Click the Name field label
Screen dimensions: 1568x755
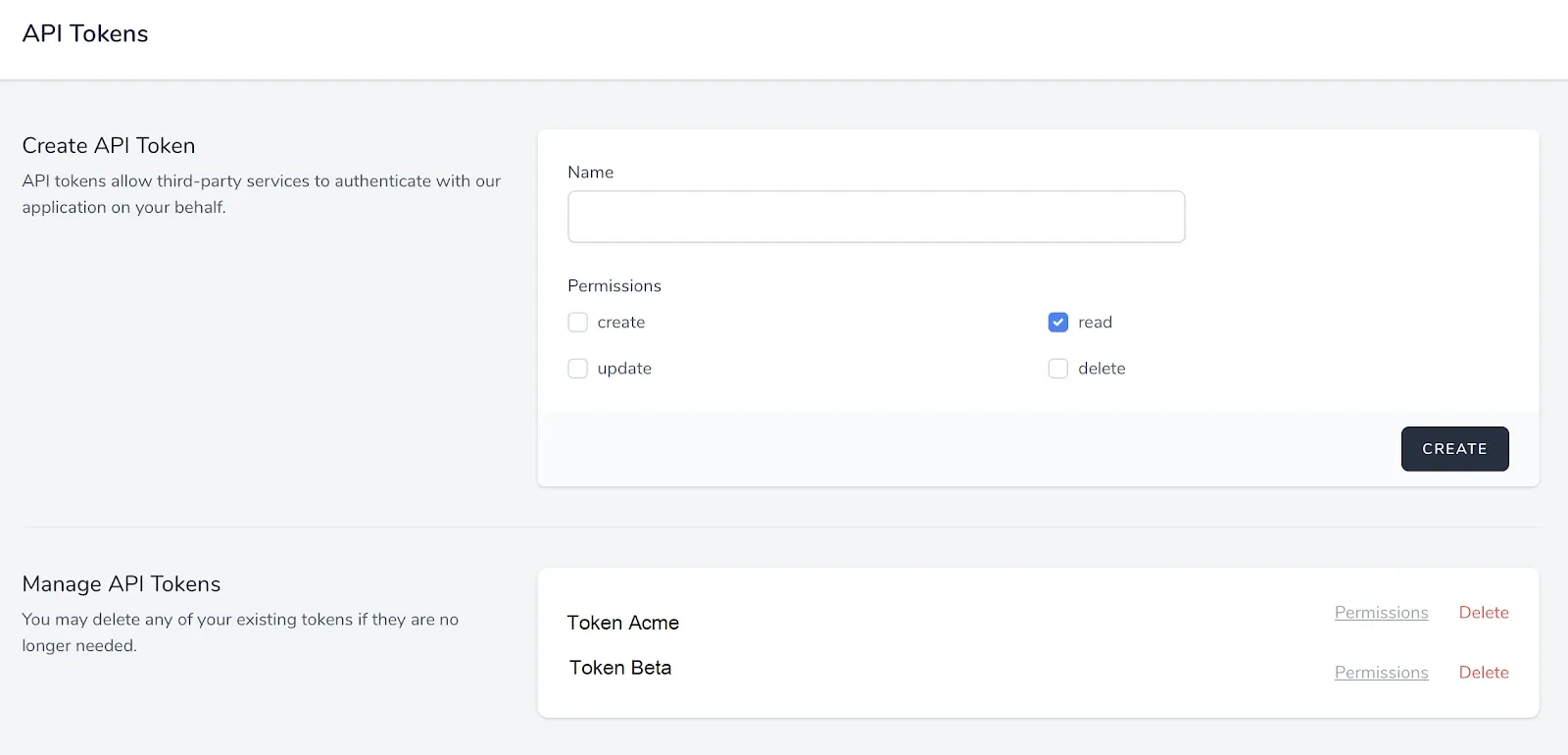(x=590, y=173)
